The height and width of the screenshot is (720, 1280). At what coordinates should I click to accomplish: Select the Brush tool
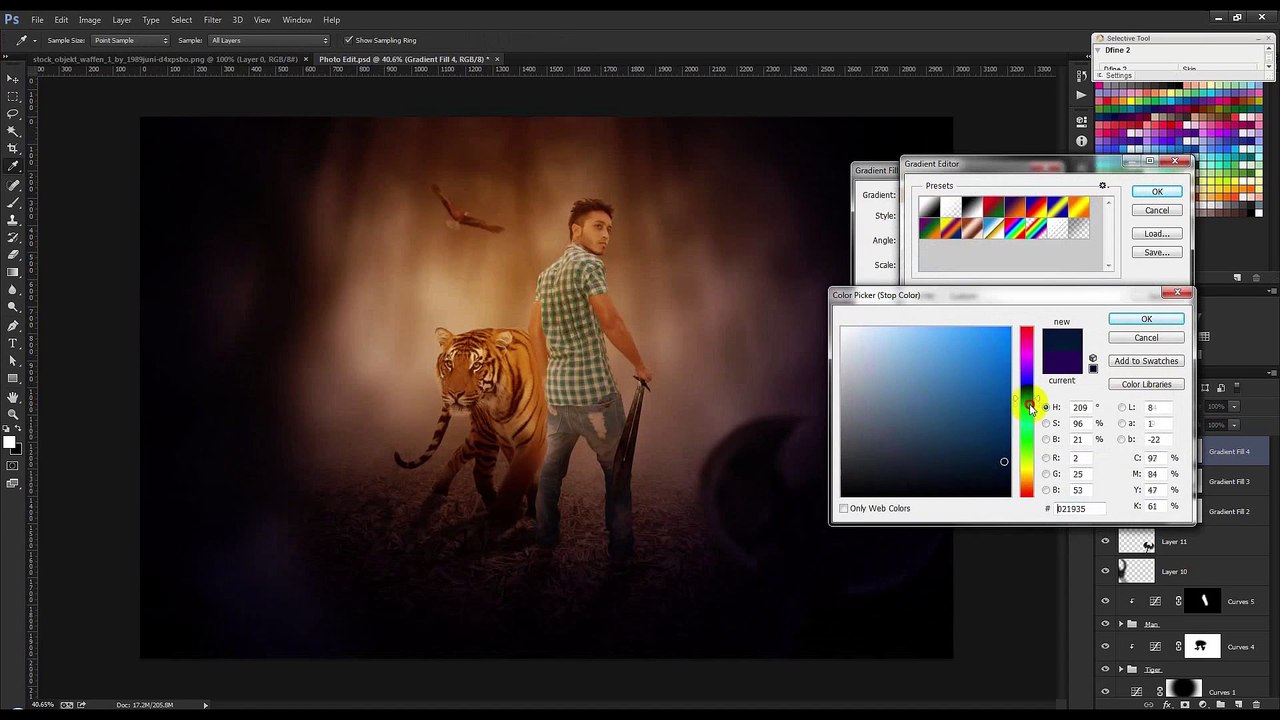click(13, 202)
